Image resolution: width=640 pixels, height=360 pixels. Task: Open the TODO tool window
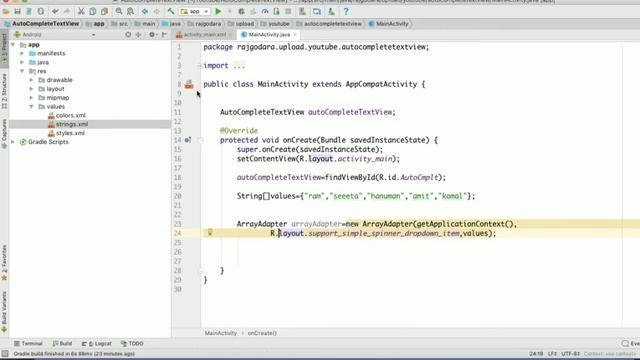click(132, 344)
